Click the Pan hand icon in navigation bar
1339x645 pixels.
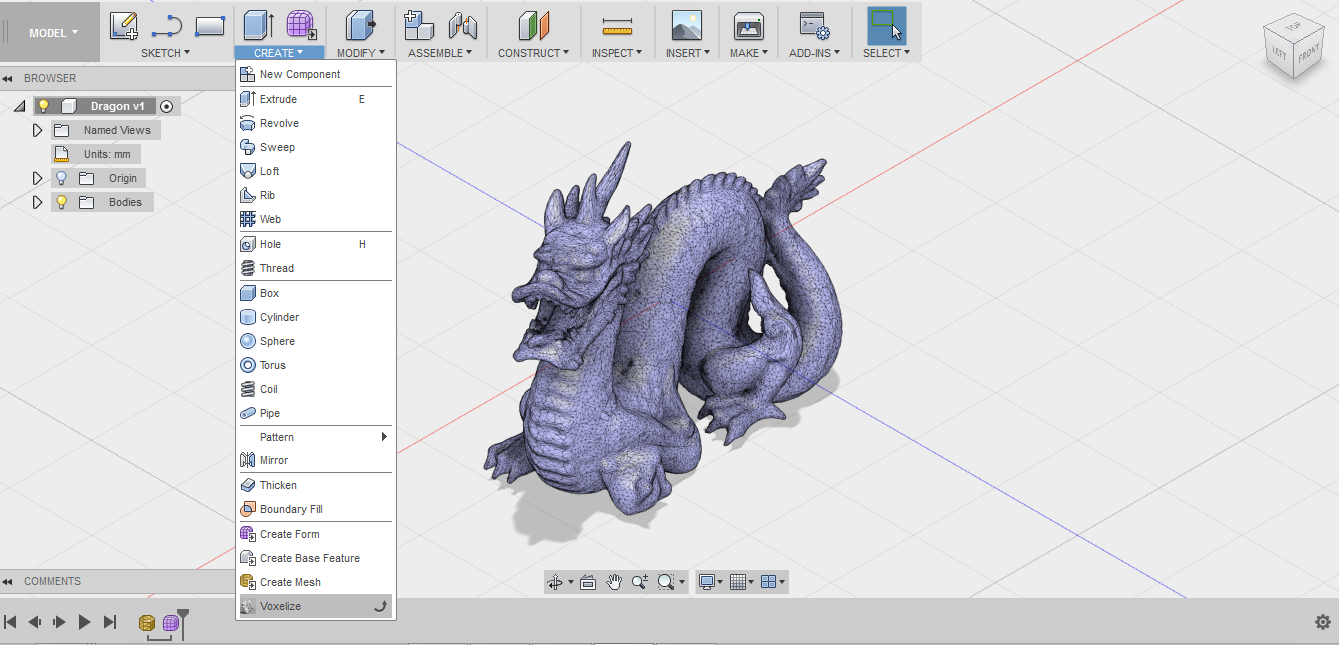coord(614,582)
